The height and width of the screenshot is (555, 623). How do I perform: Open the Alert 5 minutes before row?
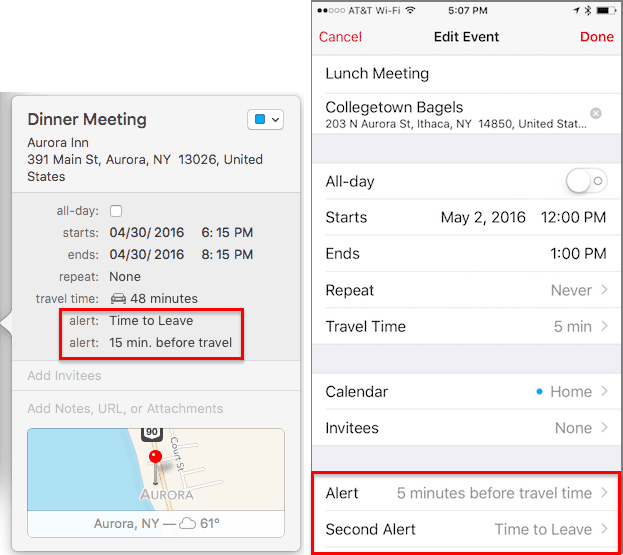click(466, 493)
